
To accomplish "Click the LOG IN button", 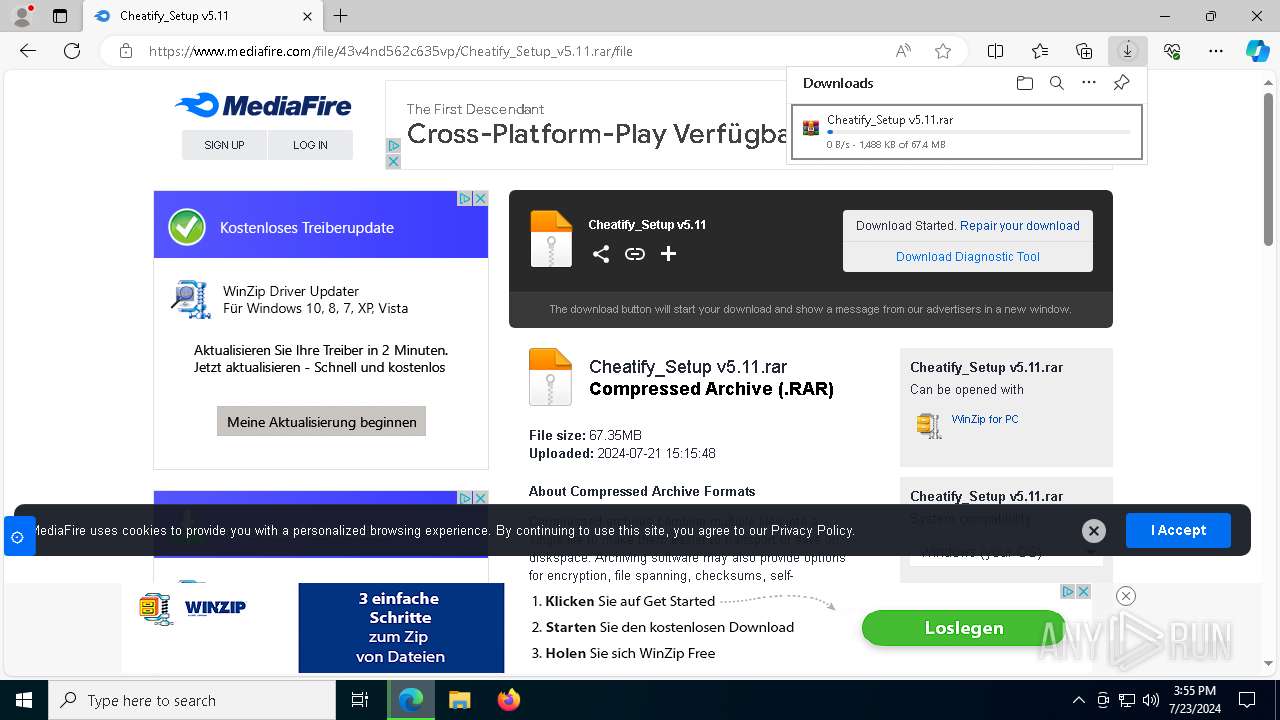I will pos(310,145).
